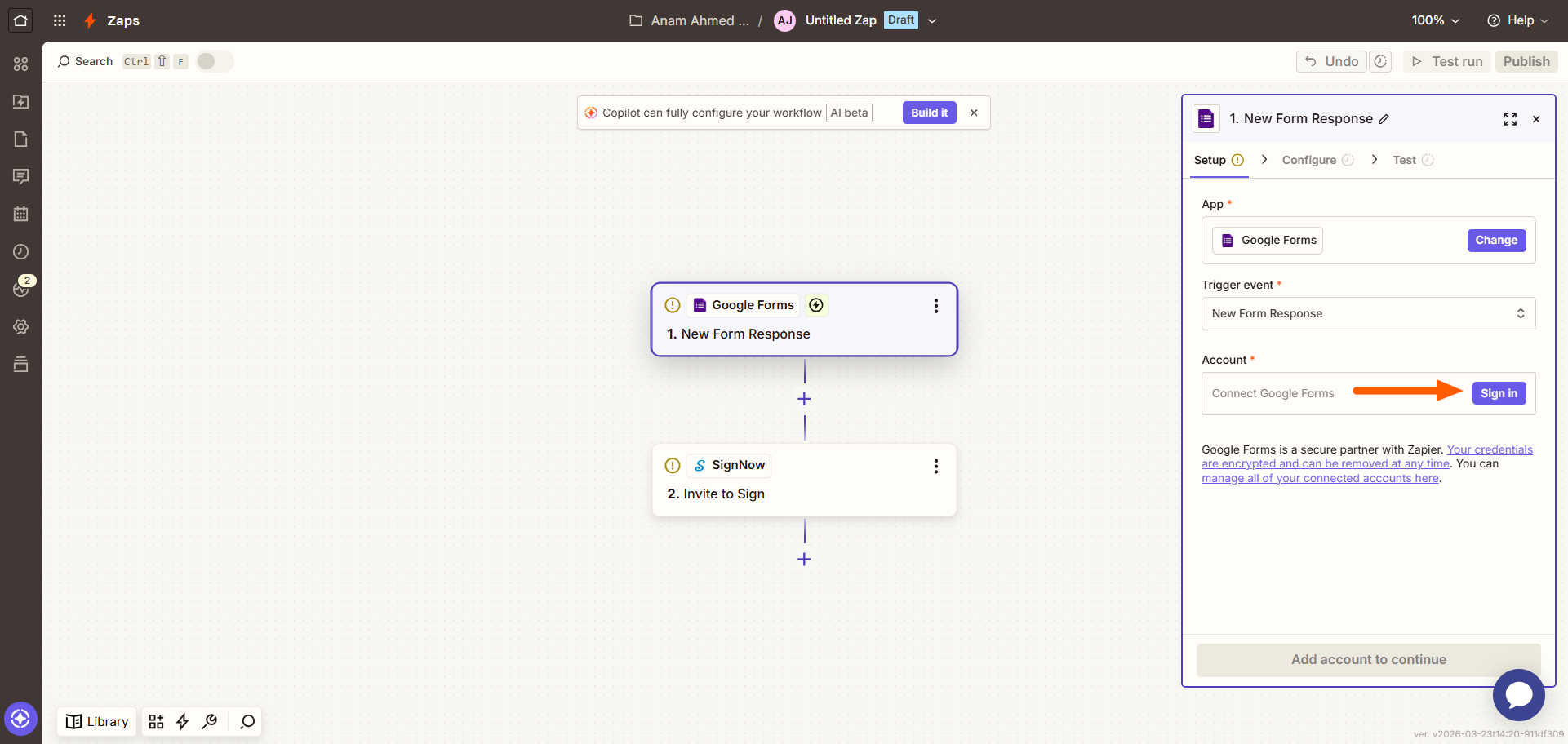Expand the chevron next to the Draft badge

tap(932, 20)
